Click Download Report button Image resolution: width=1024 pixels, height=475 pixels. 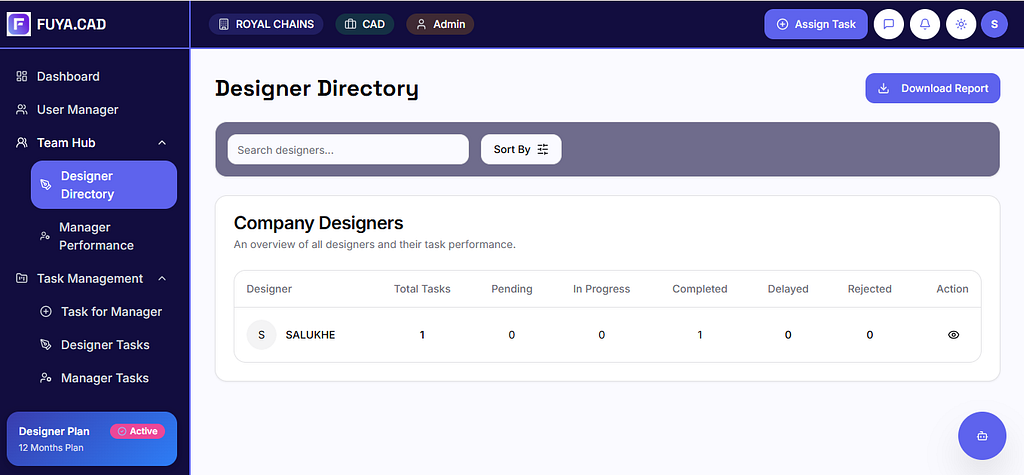pyautogui.click(x=933, y=88)
